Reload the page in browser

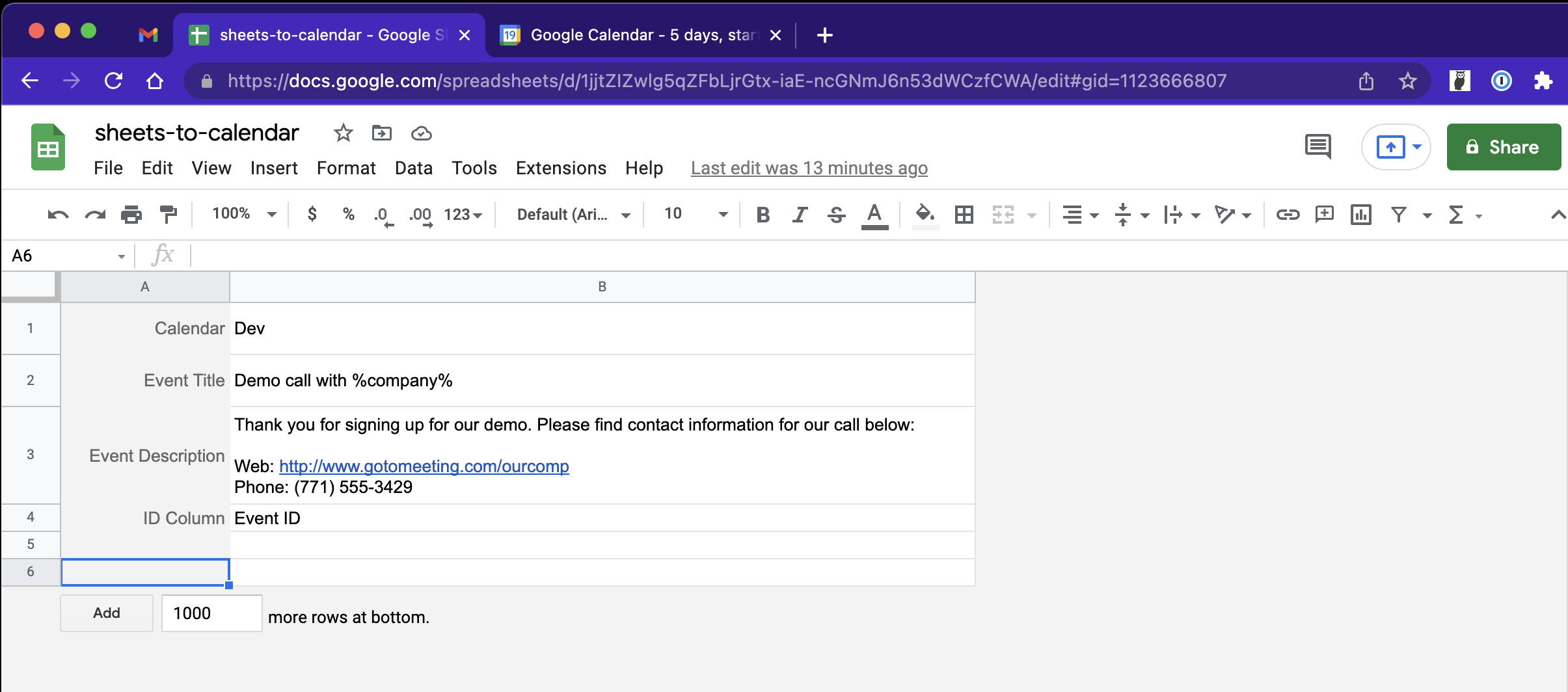click(x=114, y=81)
